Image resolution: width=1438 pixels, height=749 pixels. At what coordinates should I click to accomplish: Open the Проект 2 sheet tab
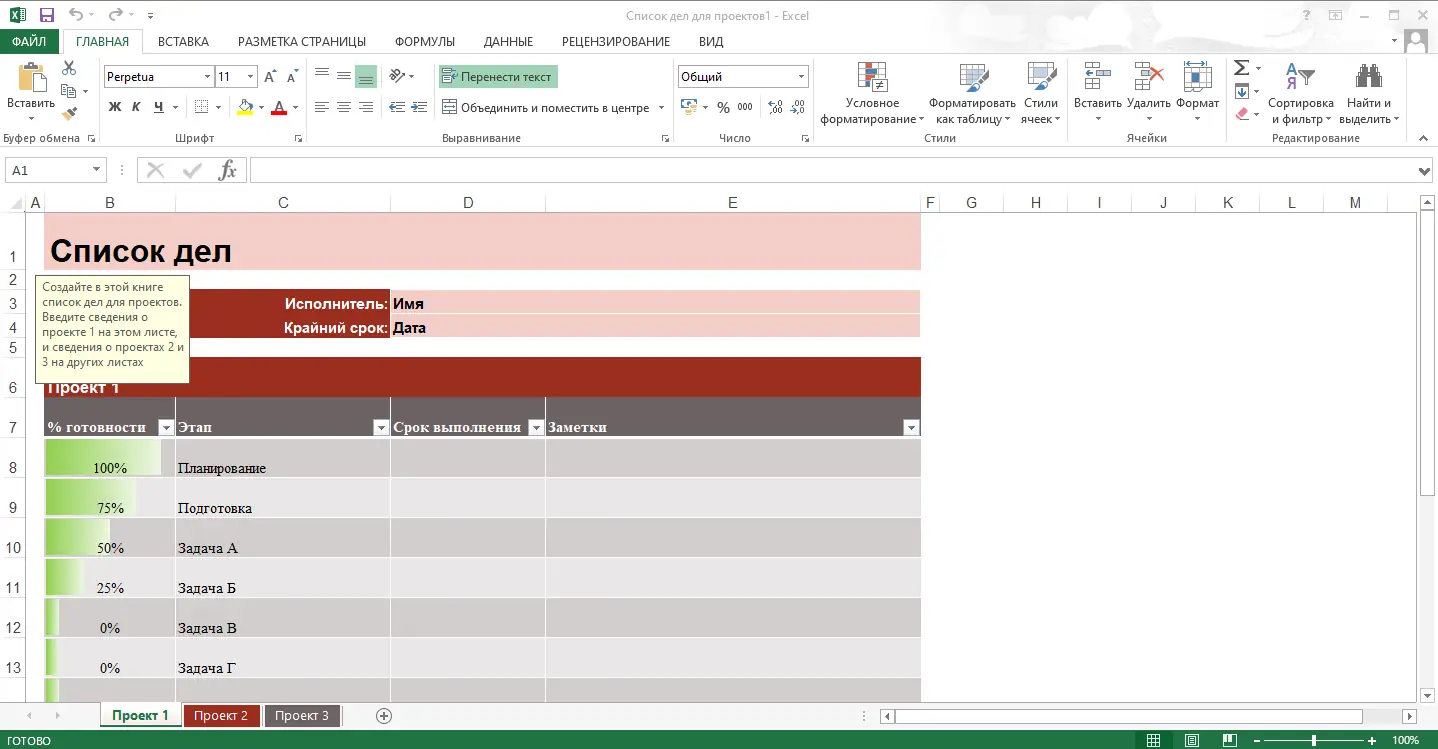pos(221,715)
